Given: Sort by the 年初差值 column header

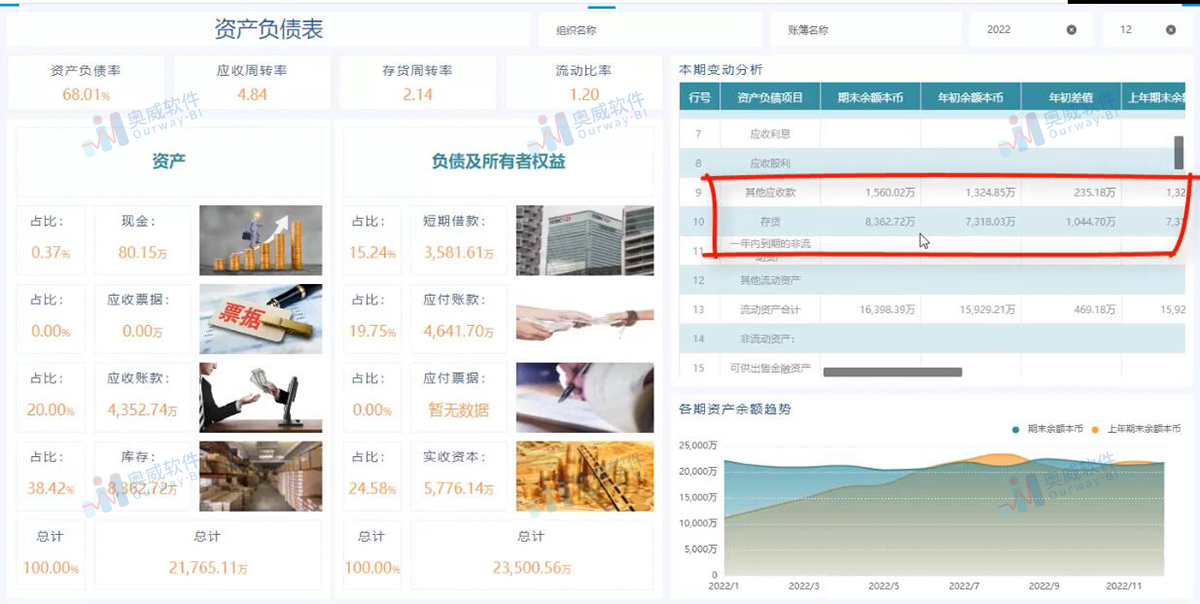Looking at the screenshot, I should point(1070,97).
